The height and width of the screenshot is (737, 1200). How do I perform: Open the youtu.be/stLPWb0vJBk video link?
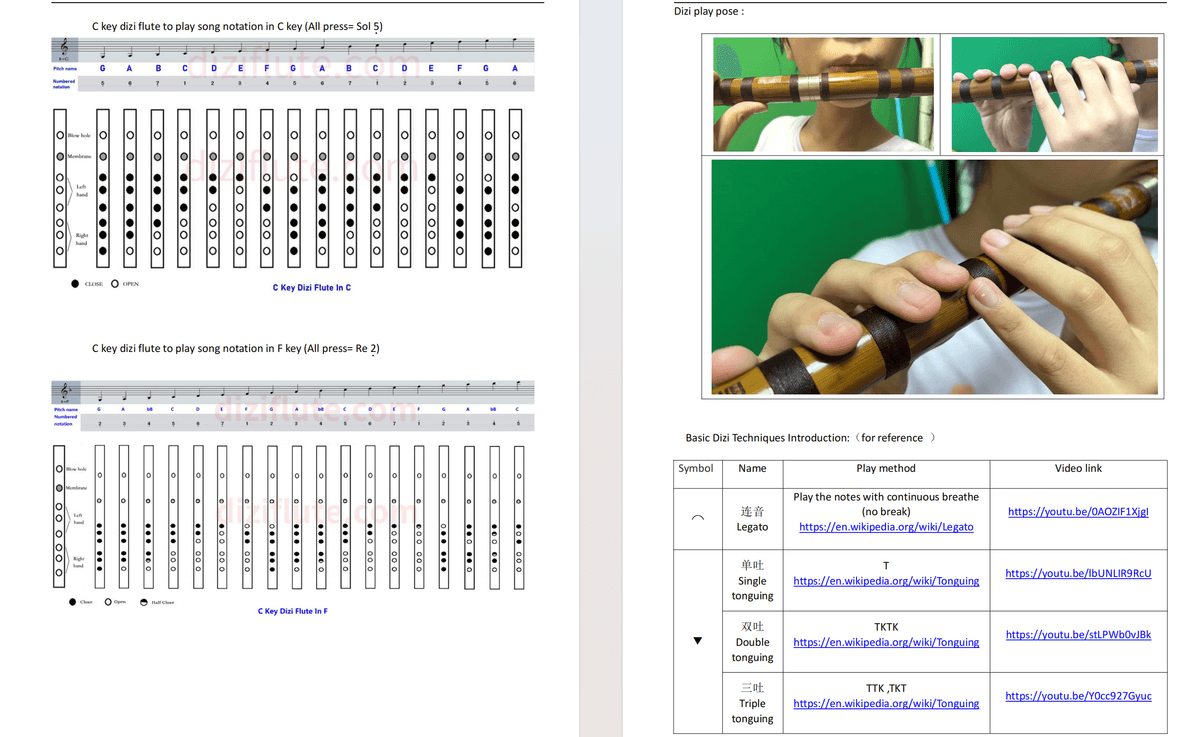coord(1078,635)
